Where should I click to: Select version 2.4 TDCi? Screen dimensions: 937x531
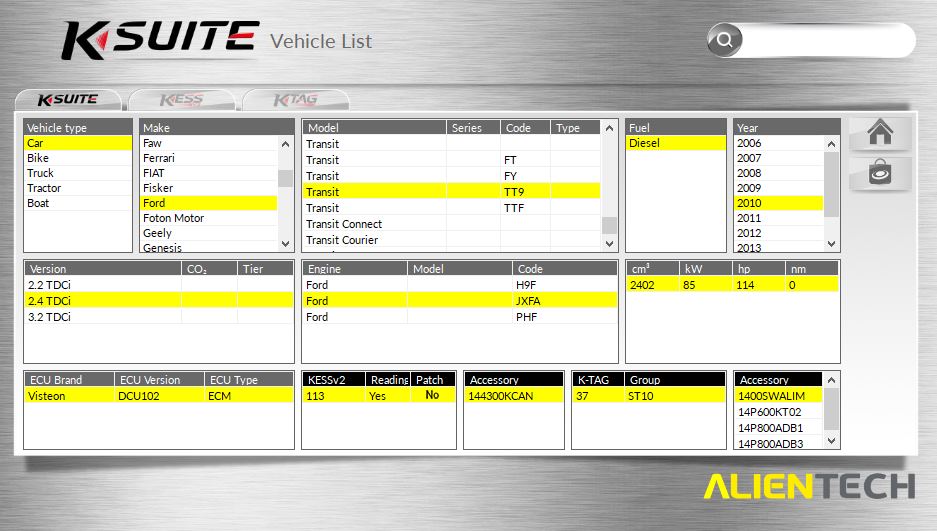[x=159, y=300]
